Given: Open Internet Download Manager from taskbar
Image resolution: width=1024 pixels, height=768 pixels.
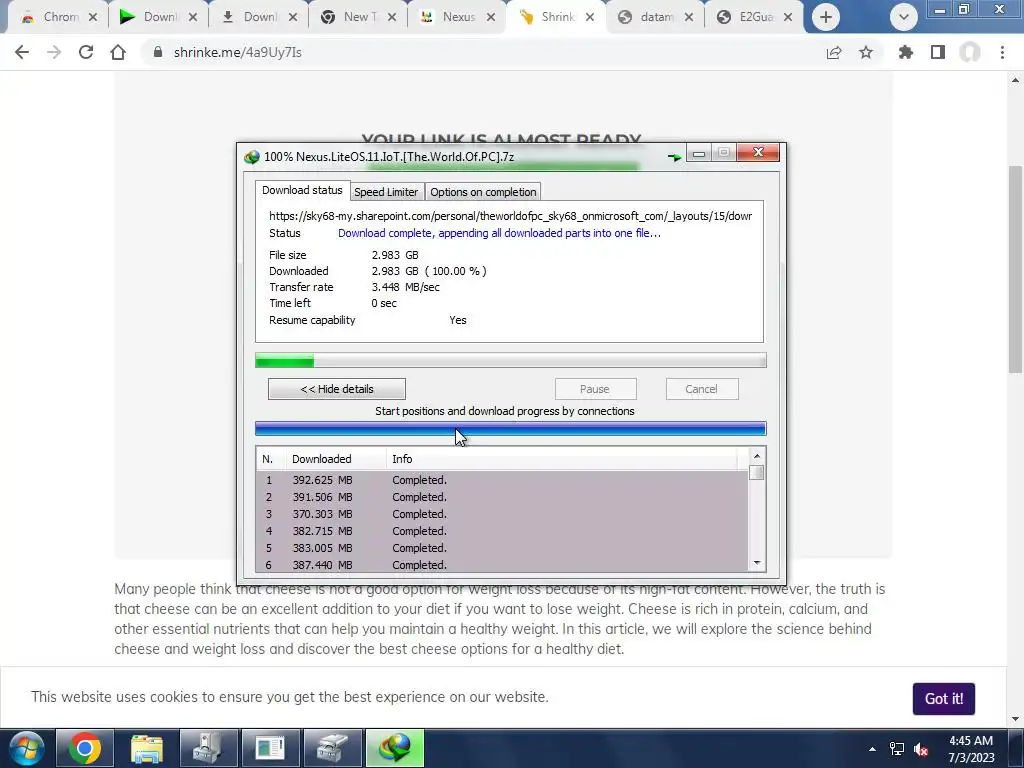Looking at the screenshot, I should [395, 748].
